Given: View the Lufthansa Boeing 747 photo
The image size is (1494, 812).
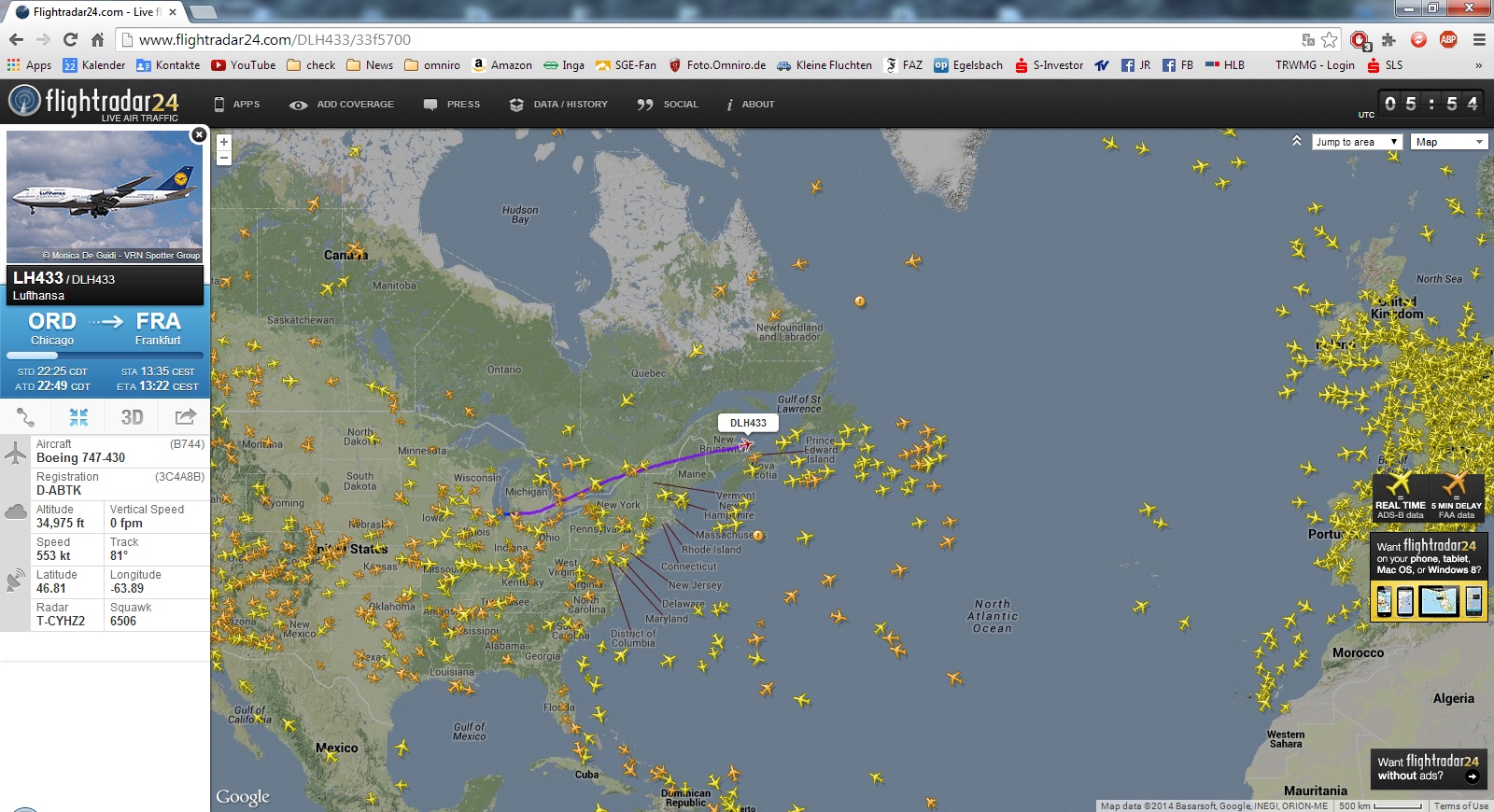Looking at the screenshot, I should (x=105, y=197).
